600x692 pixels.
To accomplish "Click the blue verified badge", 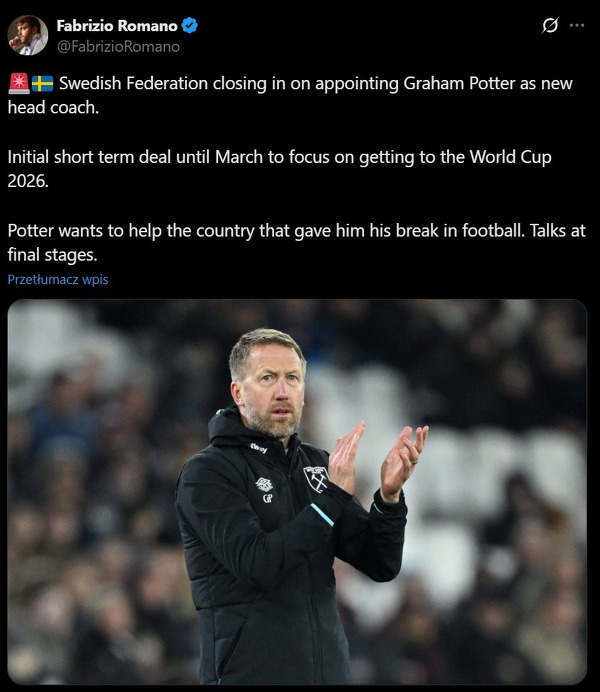I will click(x=190, y=26).
